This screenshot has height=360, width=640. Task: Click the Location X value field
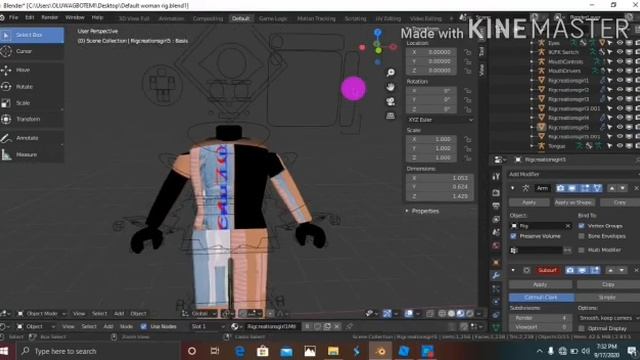[431, 52]
